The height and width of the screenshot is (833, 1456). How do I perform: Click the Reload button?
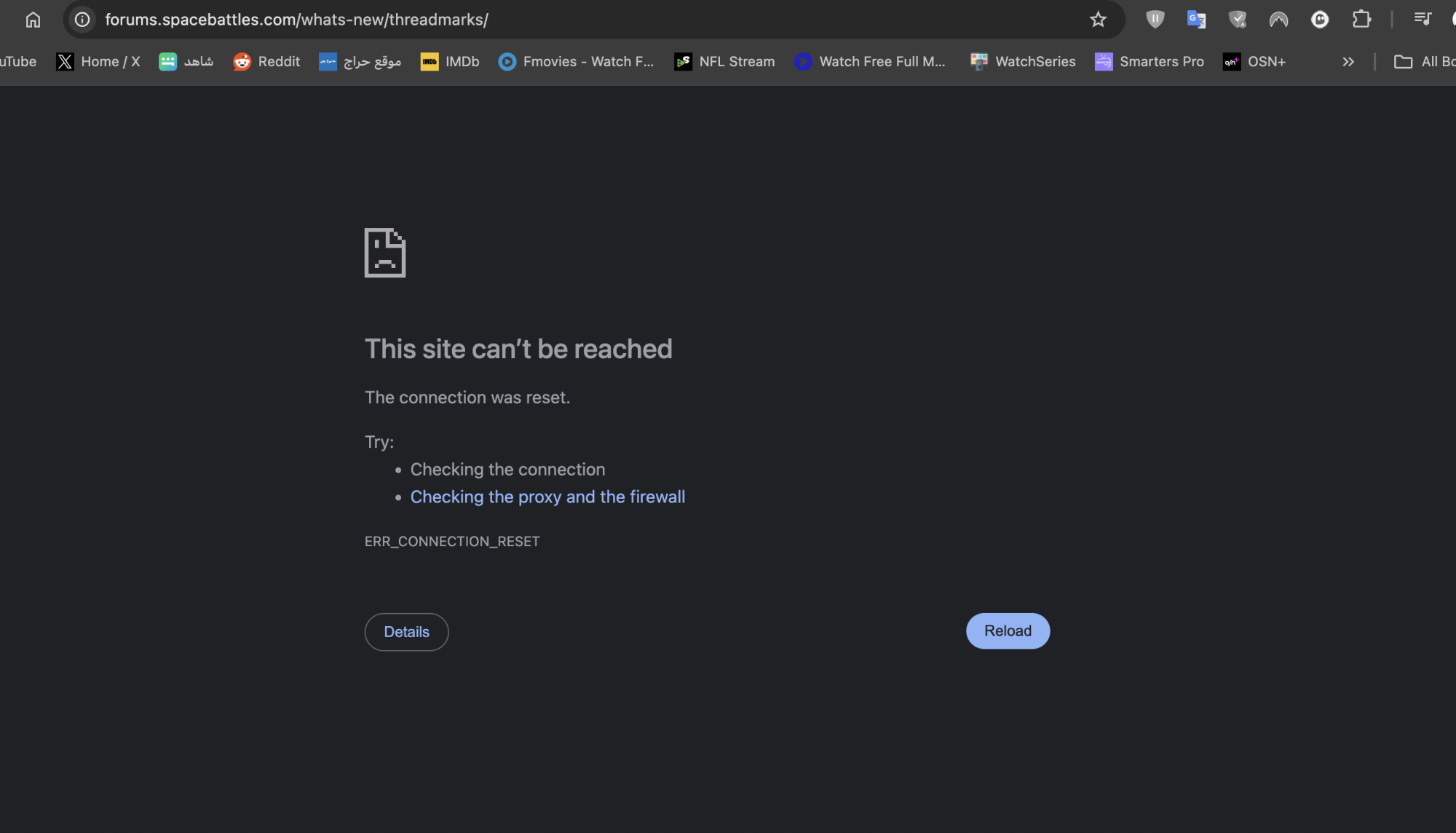pos(1008,631)
